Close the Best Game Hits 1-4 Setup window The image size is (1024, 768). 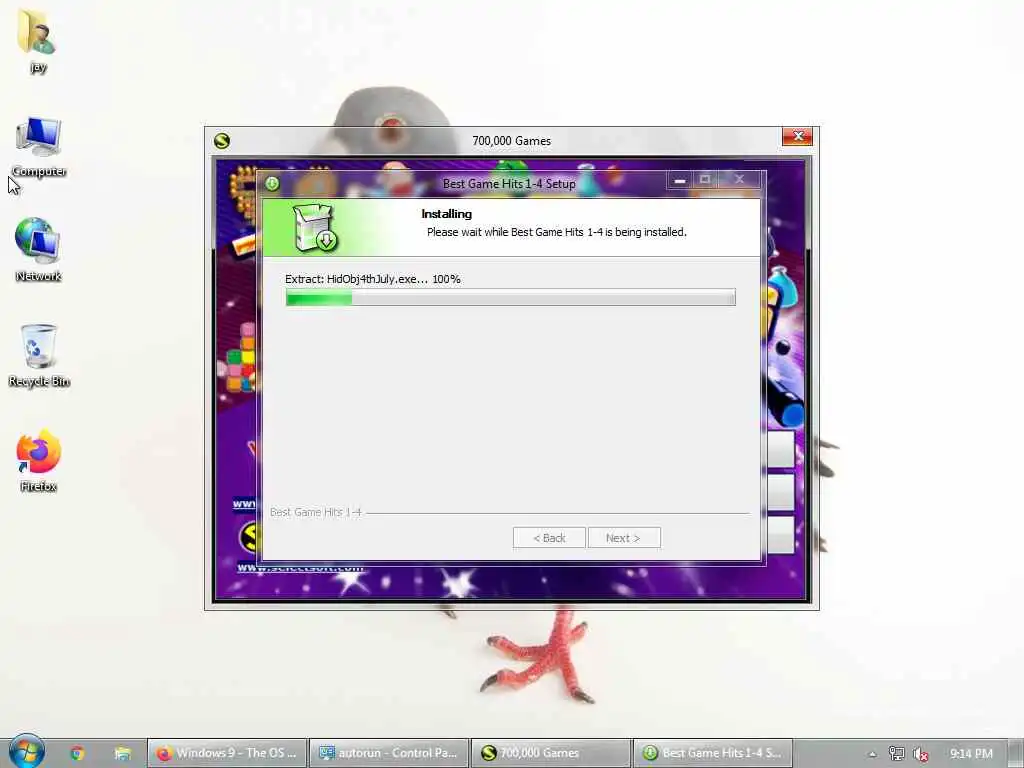tap(739, 180)
